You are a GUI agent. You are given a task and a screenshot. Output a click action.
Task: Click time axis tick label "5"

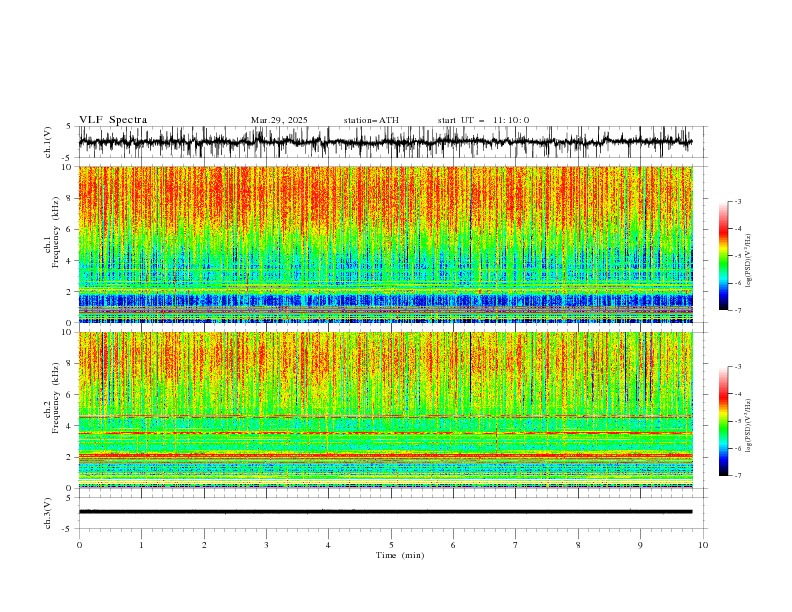tap(391, 545)
